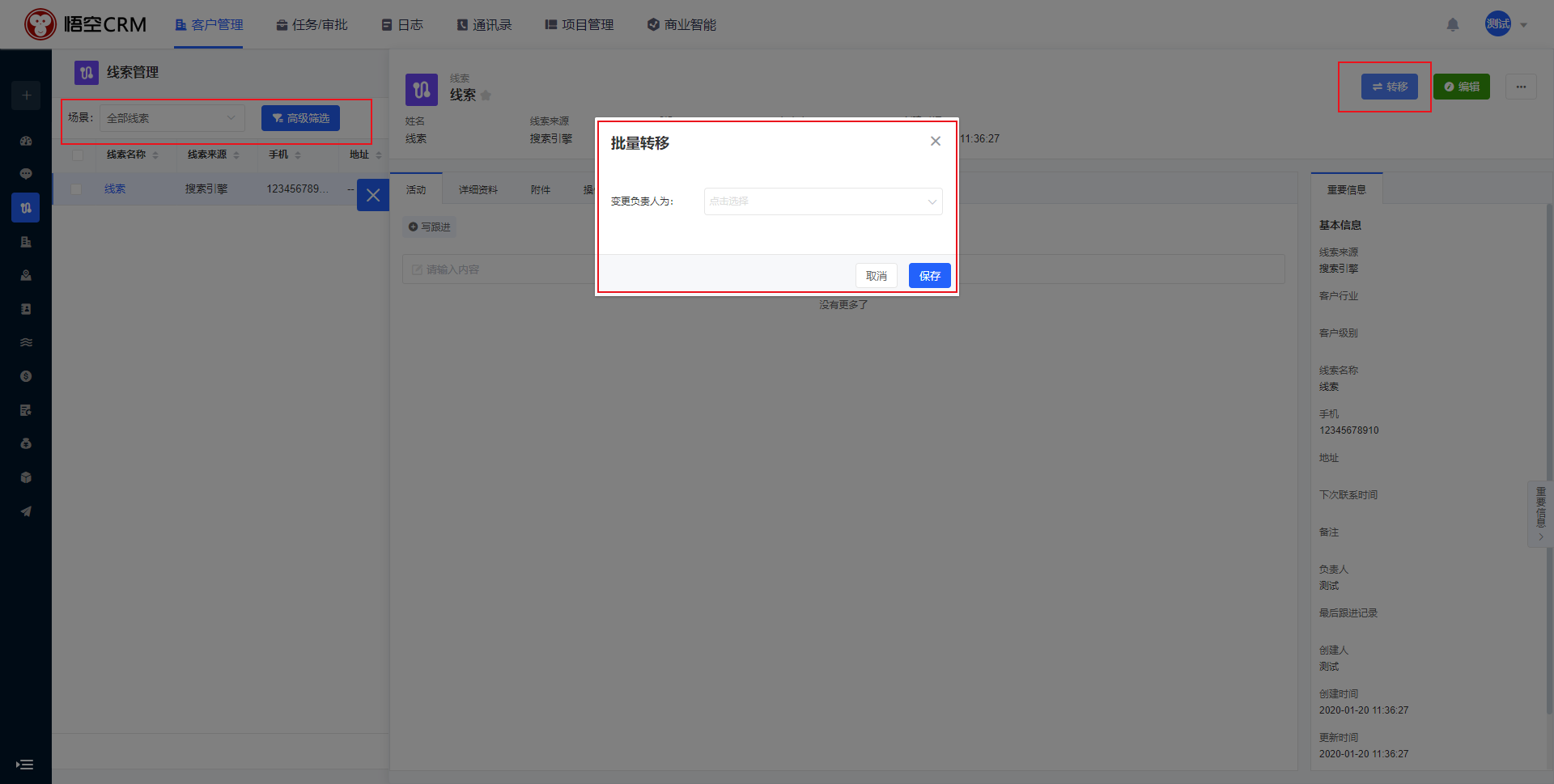Viewport: 1554px width, 784px height.
Task: Open the product box icon in sidebar
Action: [26, 477]
